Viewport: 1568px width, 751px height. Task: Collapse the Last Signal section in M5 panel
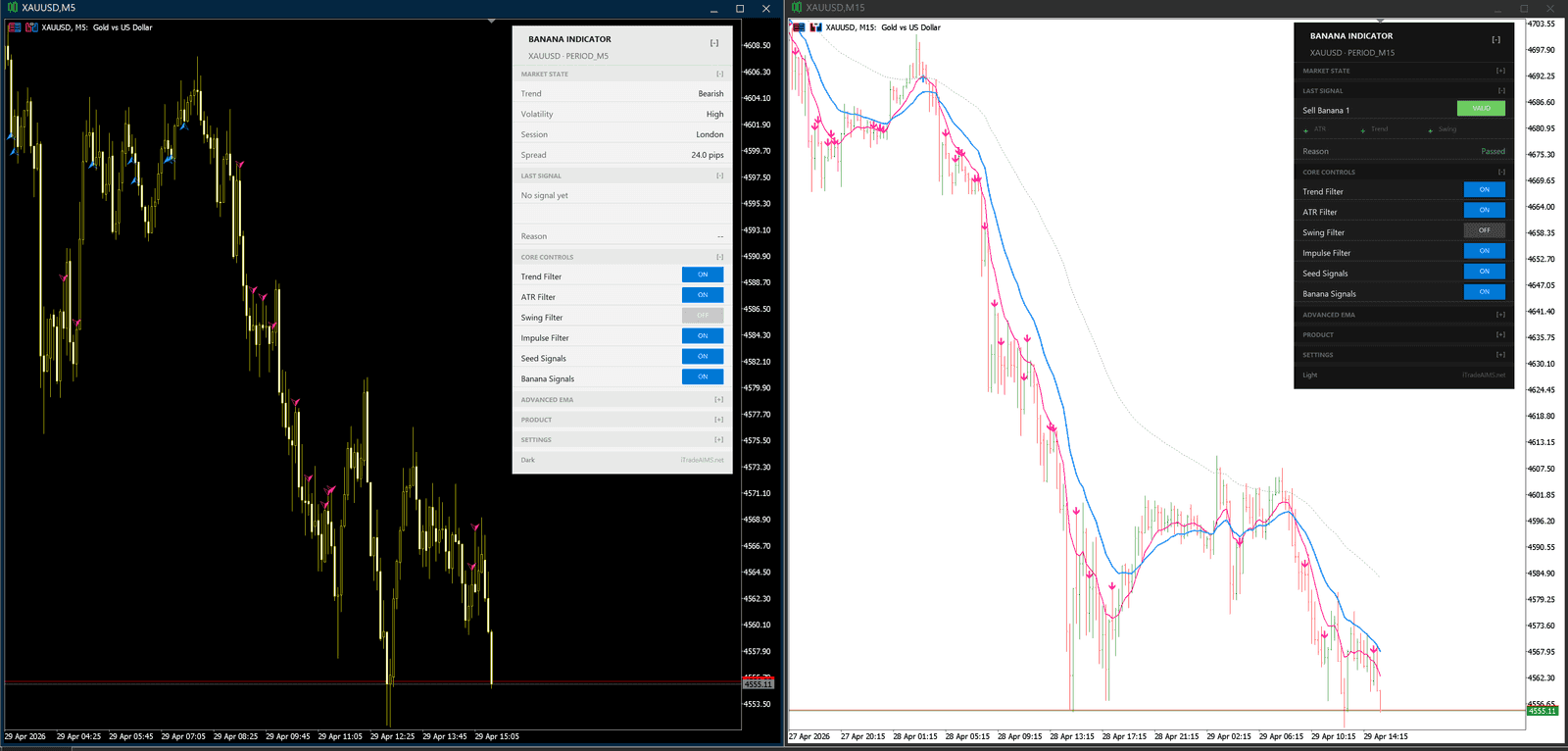pos(719,175)
